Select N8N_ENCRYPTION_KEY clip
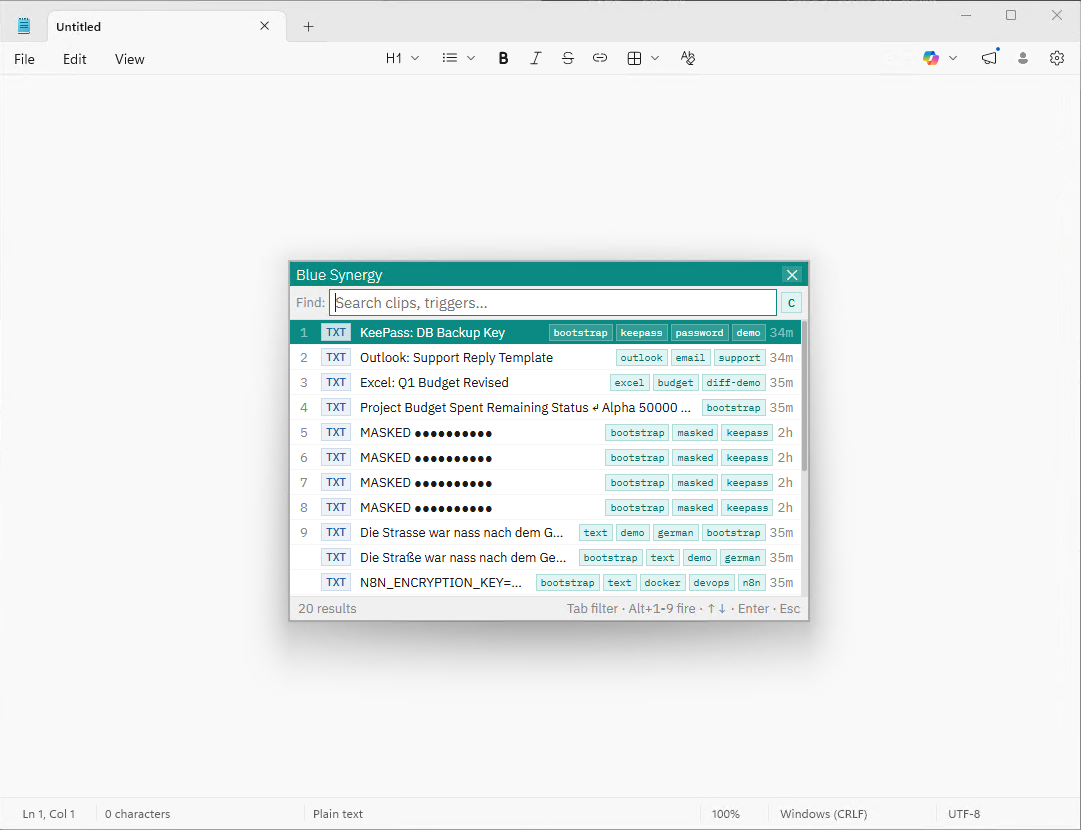Screen dimensions: 1081x830 (x=545, y=583)
